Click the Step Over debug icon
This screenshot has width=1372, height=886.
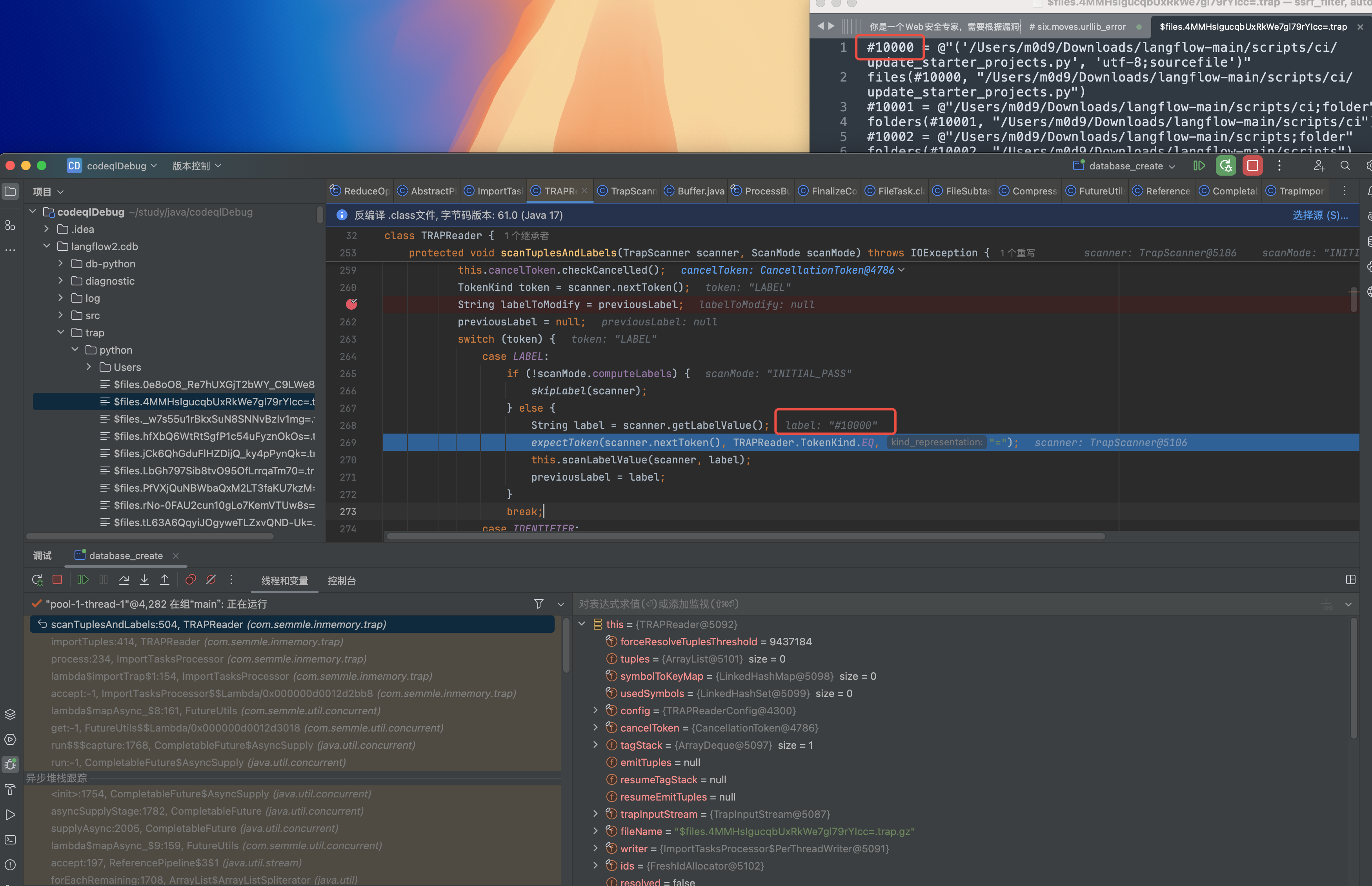click(x=124, y=580)
